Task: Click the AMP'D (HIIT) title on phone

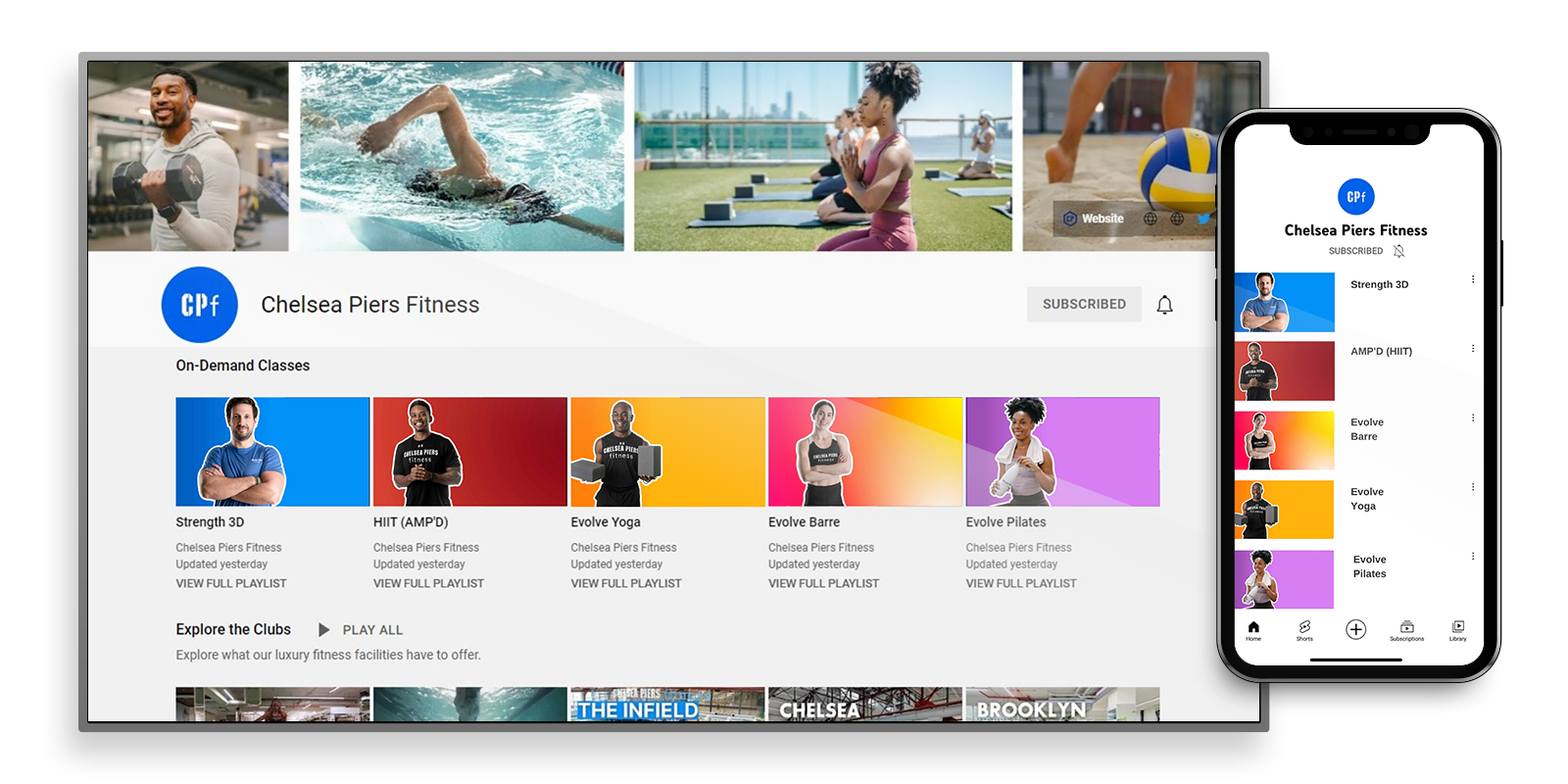Action: 1381,351
